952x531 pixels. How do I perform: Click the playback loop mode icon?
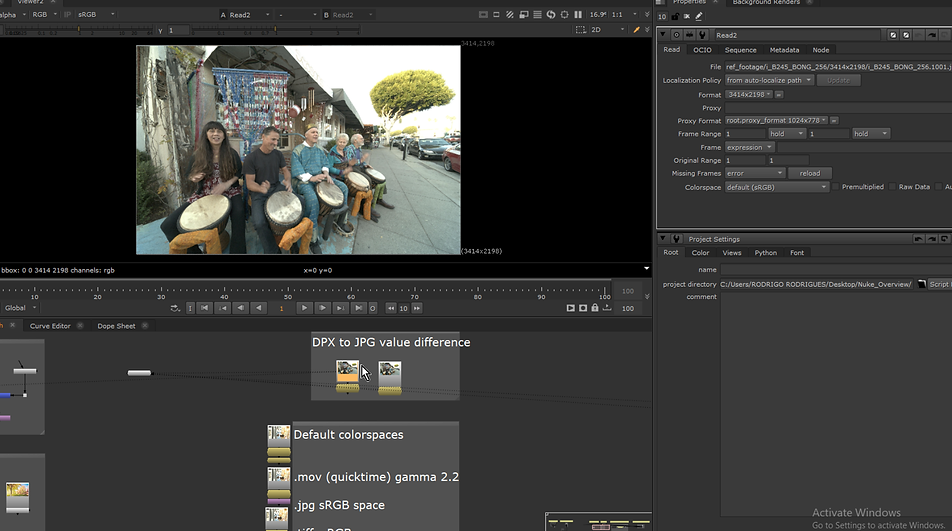click(x=175, y=308)
